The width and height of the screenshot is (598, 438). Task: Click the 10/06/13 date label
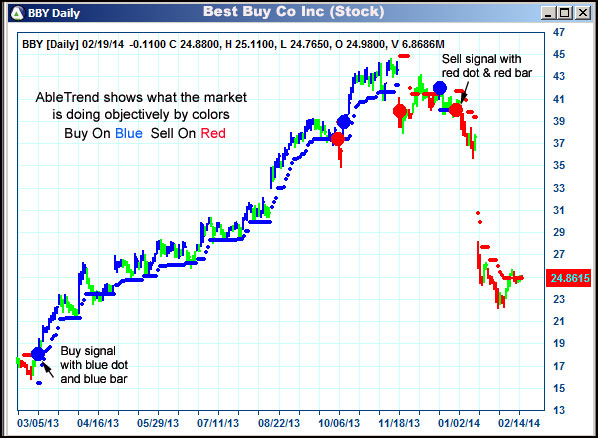click(x=339, y=423)
